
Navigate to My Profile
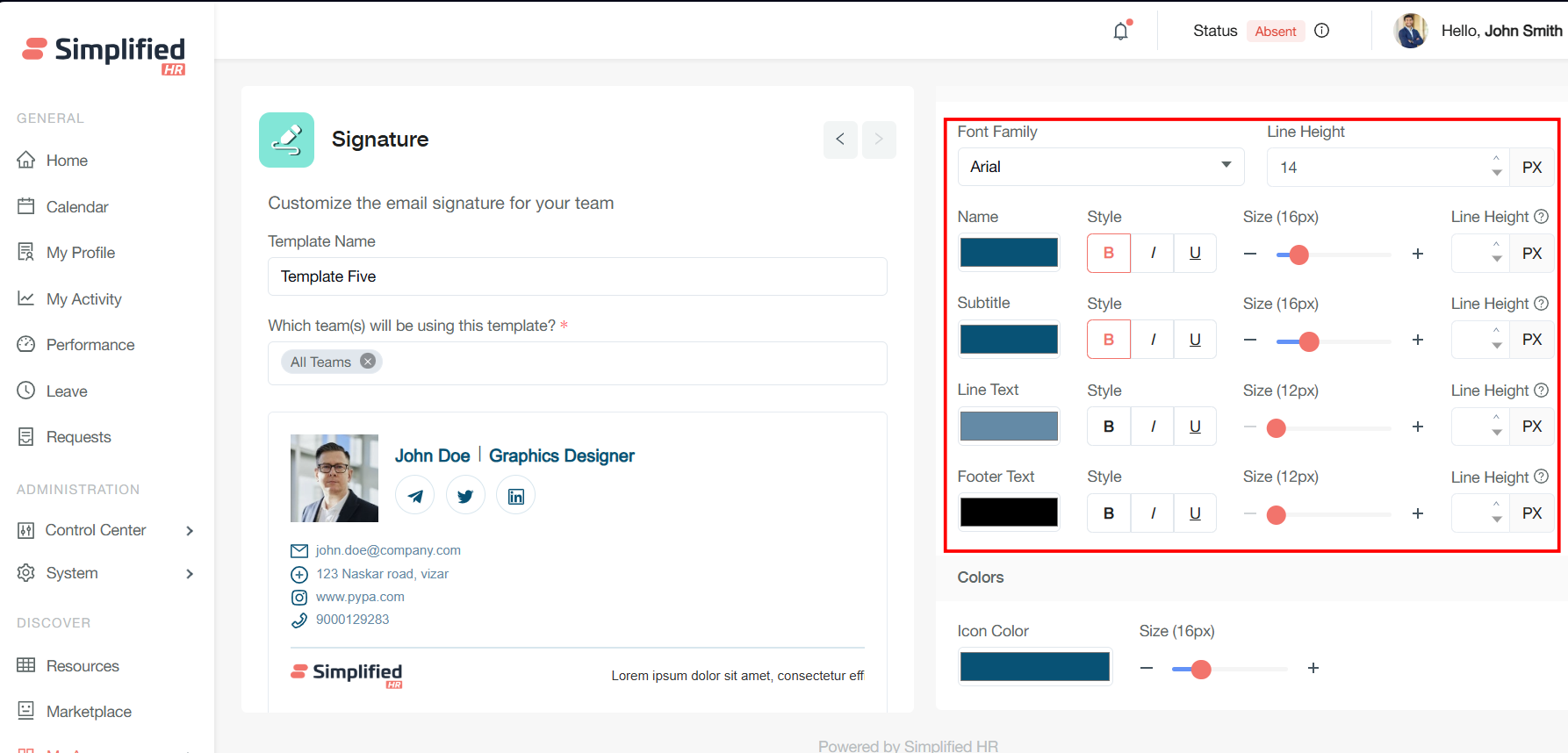pyautogui.click(x=81, y=253)
